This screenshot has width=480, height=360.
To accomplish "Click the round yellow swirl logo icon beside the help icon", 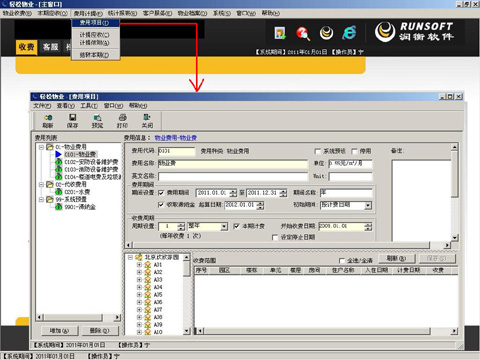I will coord(326,33).
